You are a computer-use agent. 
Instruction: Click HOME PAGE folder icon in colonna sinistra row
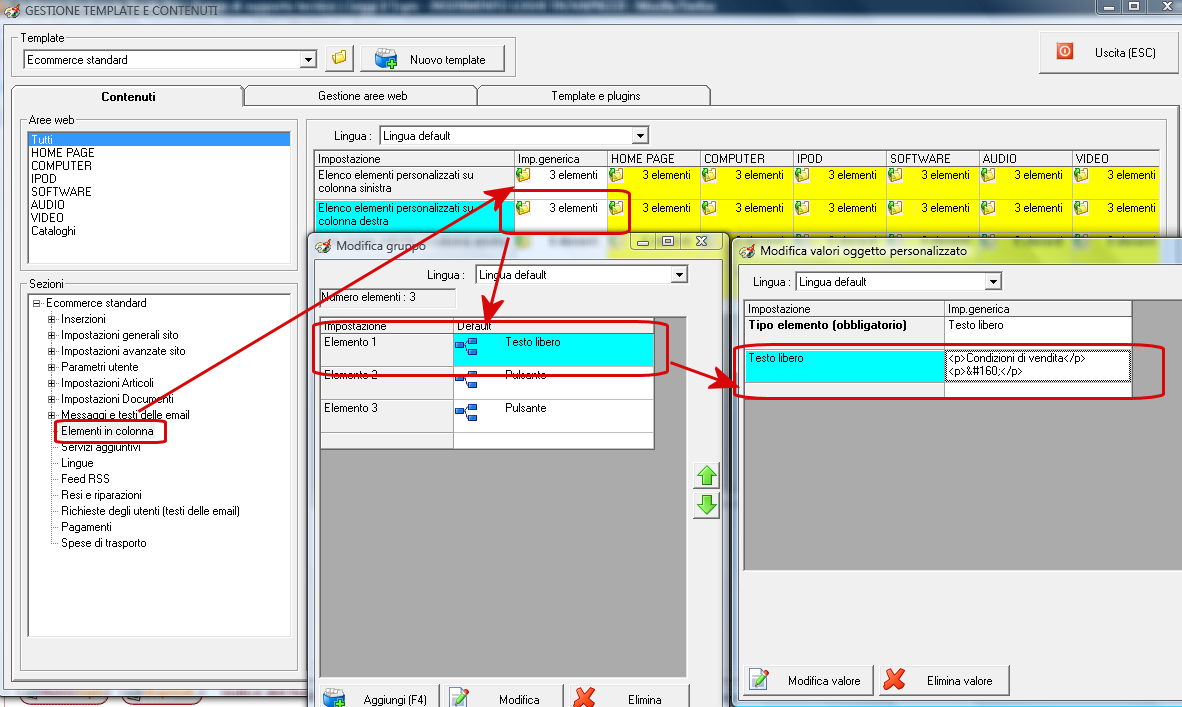point(617,175)
